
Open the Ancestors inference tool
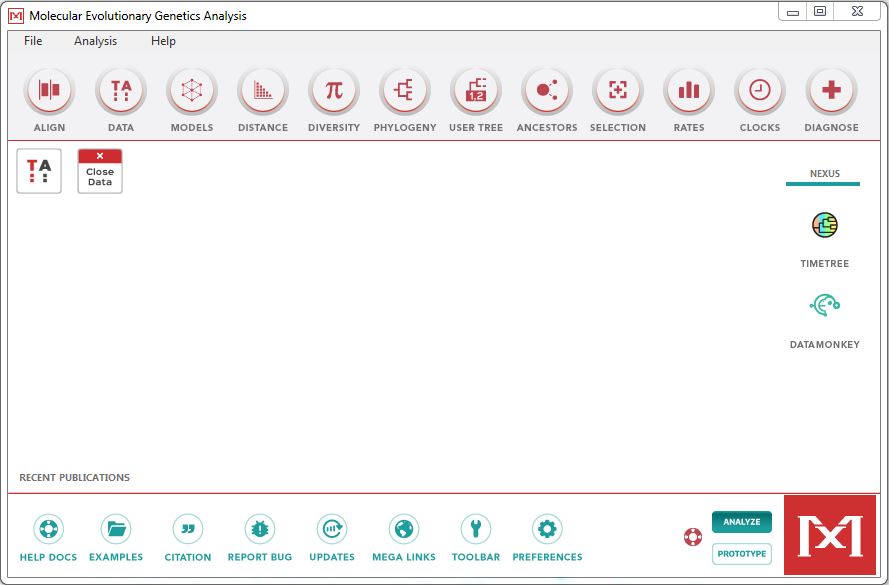coord(547,92)
